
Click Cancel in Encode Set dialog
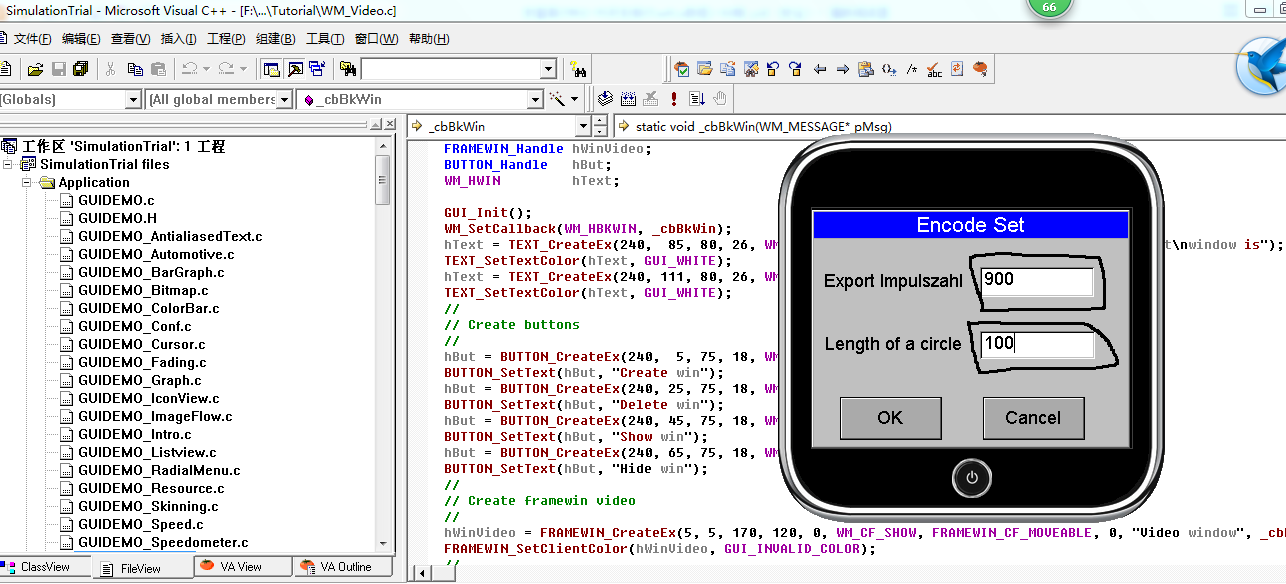click(x=1033, y=418)
